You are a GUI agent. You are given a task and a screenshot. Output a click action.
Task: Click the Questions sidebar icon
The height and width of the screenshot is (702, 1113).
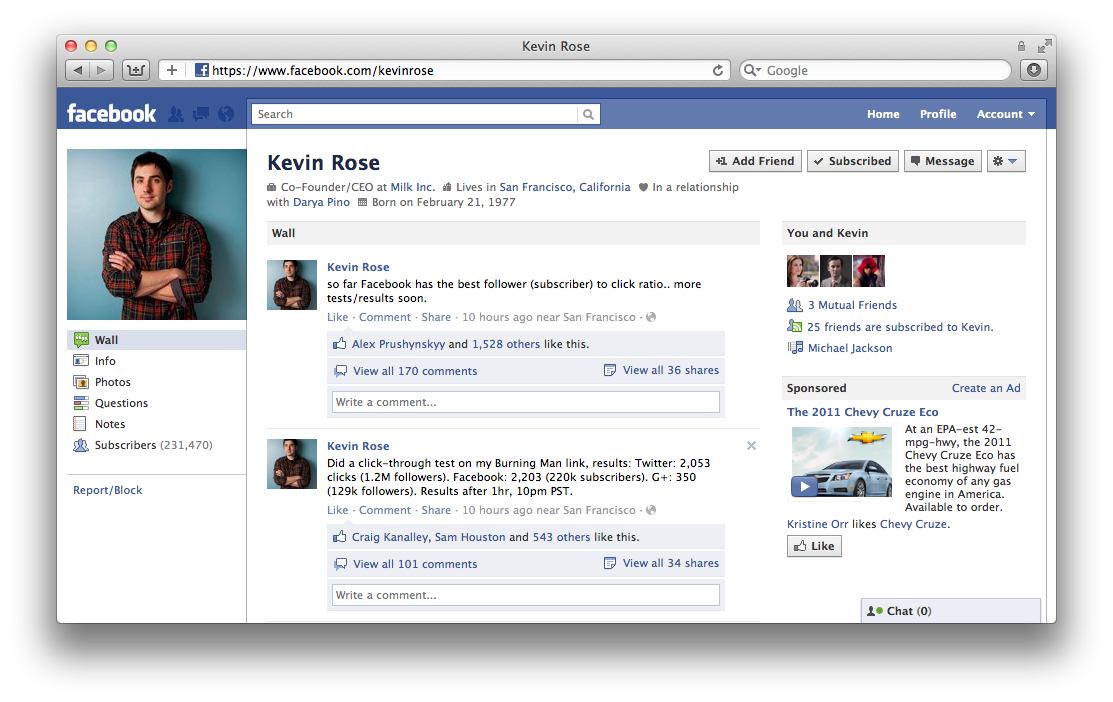[x=81, y=403]
